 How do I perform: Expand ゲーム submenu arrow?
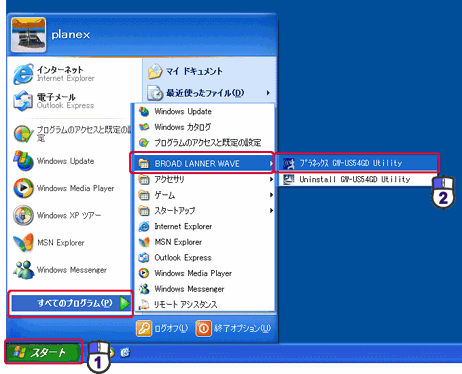[x=271, y=195]
